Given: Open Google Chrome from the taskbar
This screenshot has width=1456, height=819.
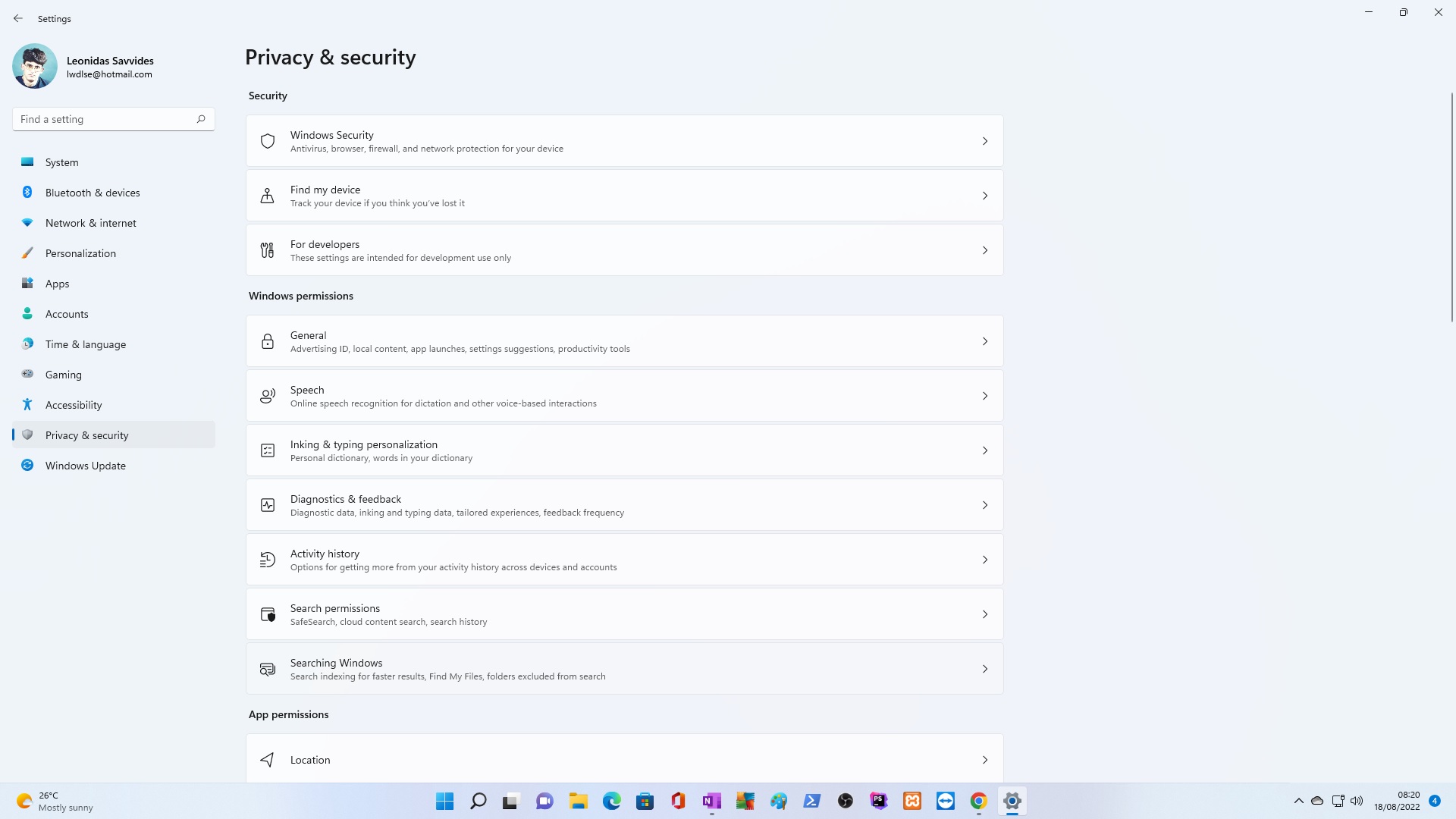Looking at the screenshot, I should [979, 801].
